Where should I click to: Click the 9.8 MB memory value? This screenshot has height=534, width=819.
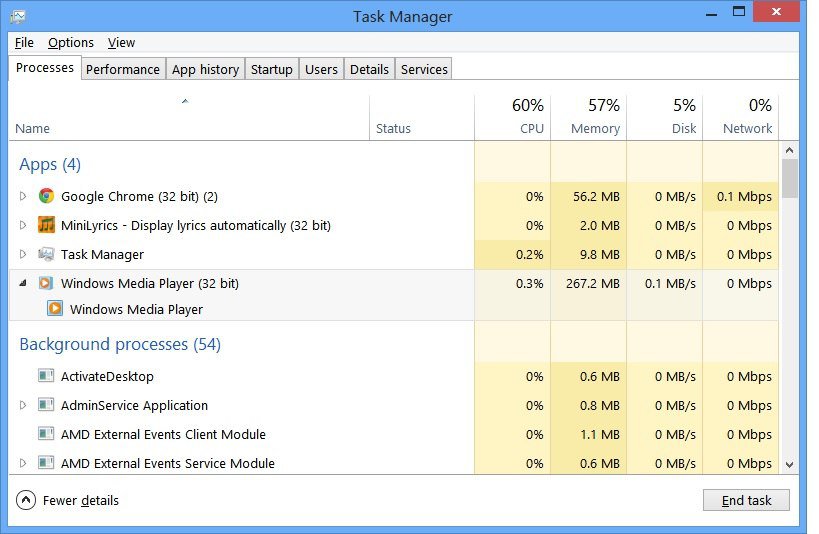click(x=600, y=254)
